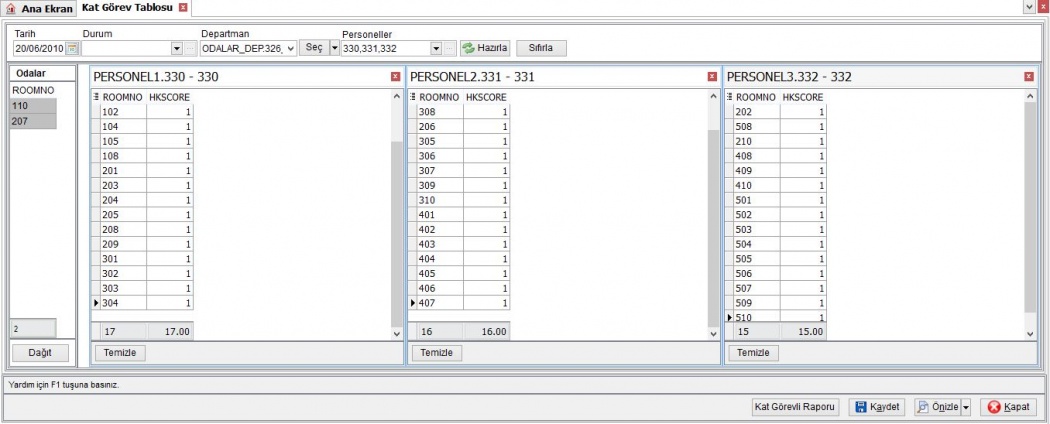This screenshot has width=1050, height=424.
Task: Click row indicator arrow beside room 304
Action: click(96, 303)
